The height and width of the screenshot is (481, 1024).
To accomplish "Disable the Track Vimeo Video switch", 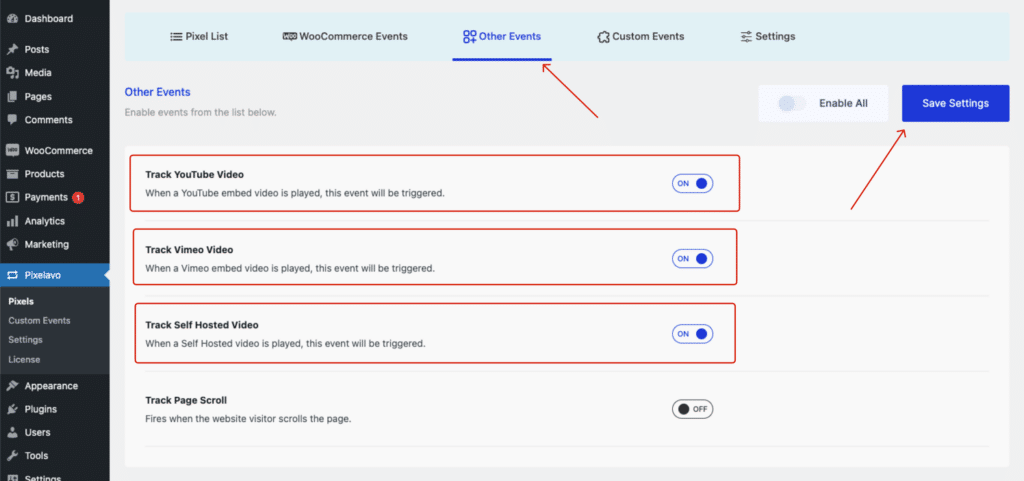I will tap(692, 258).
